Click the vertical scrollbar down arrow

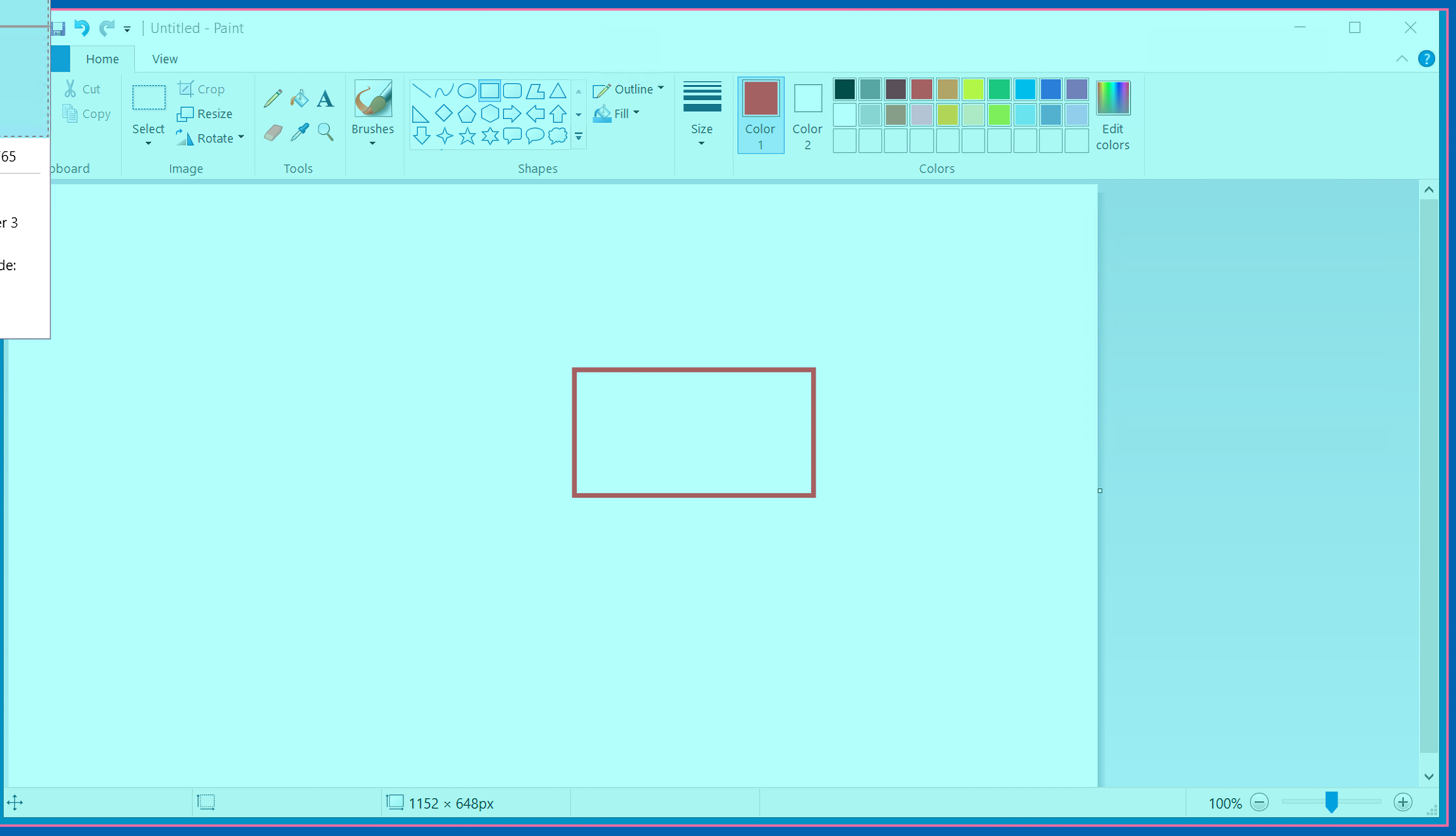click(x=1429, y=777)
